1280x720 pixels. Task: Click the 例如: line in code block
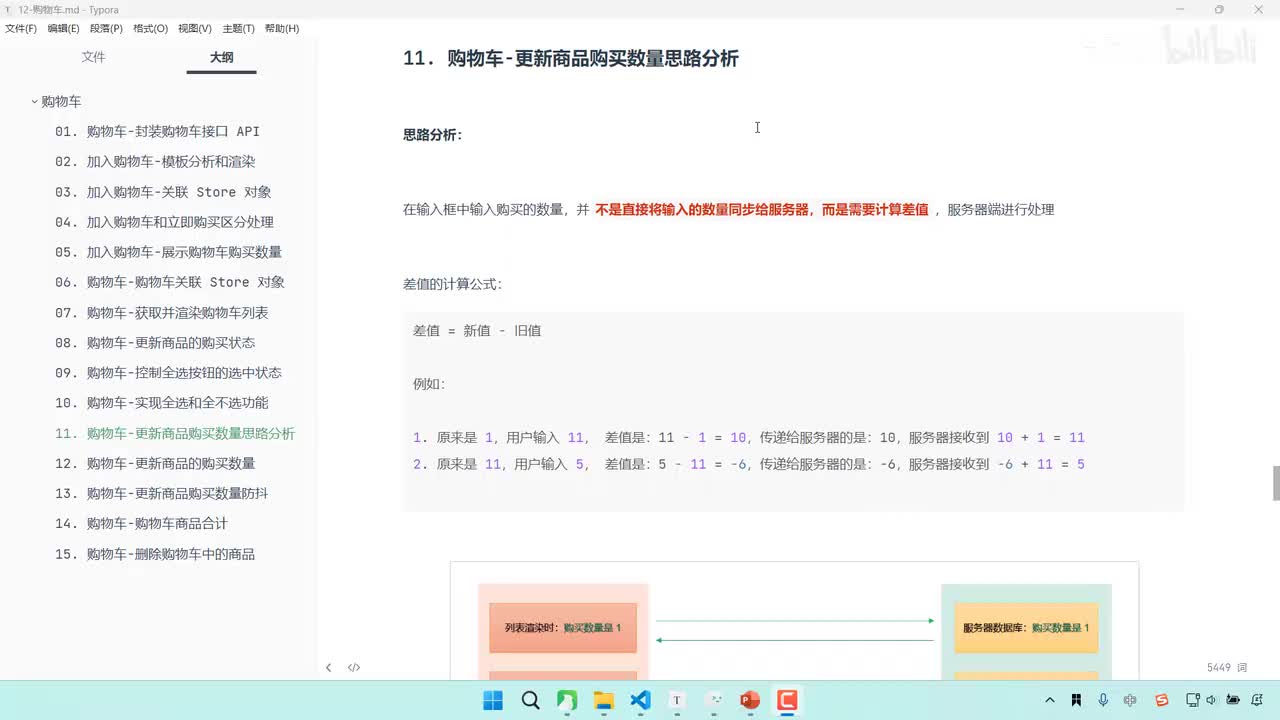coord(430,384)
